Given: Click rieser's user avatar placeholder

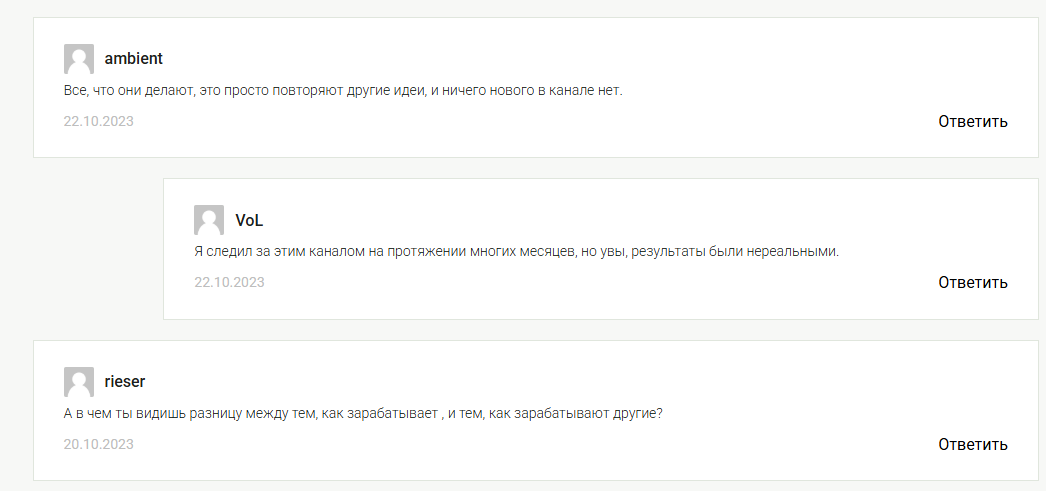Looking at the screenshot, I should [79, 382].
